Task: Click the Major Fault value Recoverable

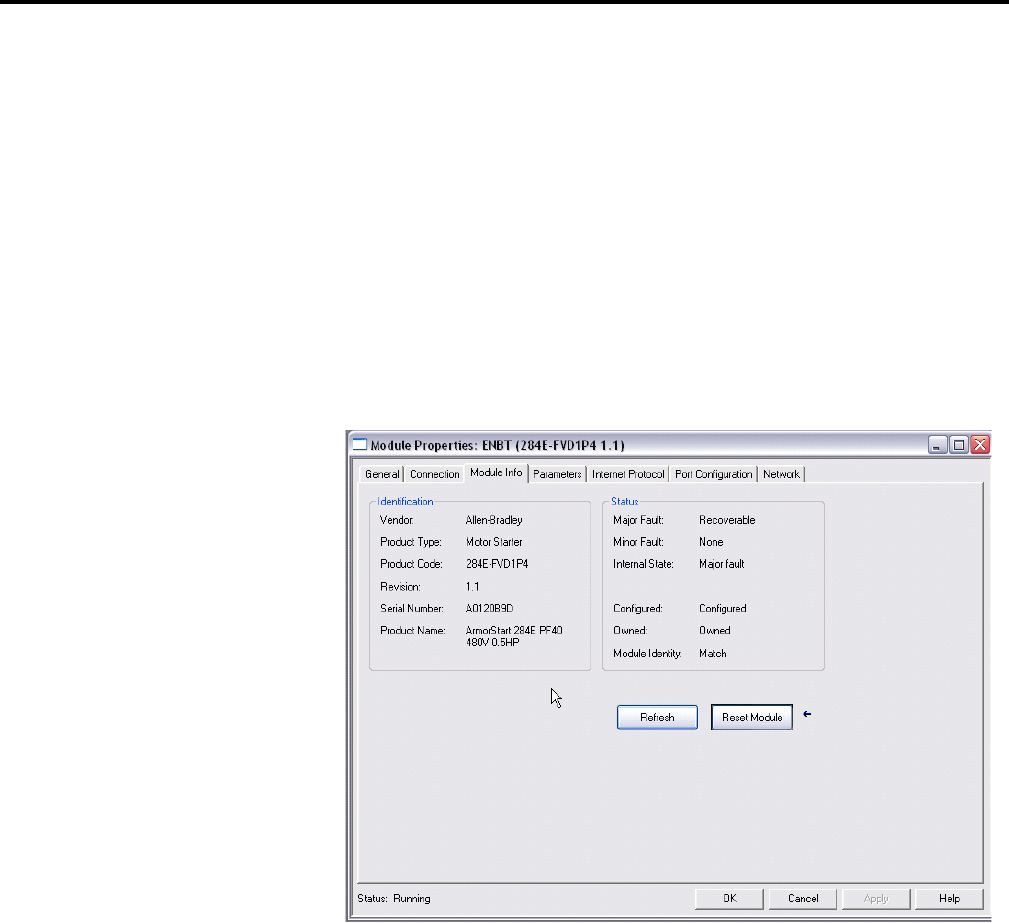Action: pos(727,520)
